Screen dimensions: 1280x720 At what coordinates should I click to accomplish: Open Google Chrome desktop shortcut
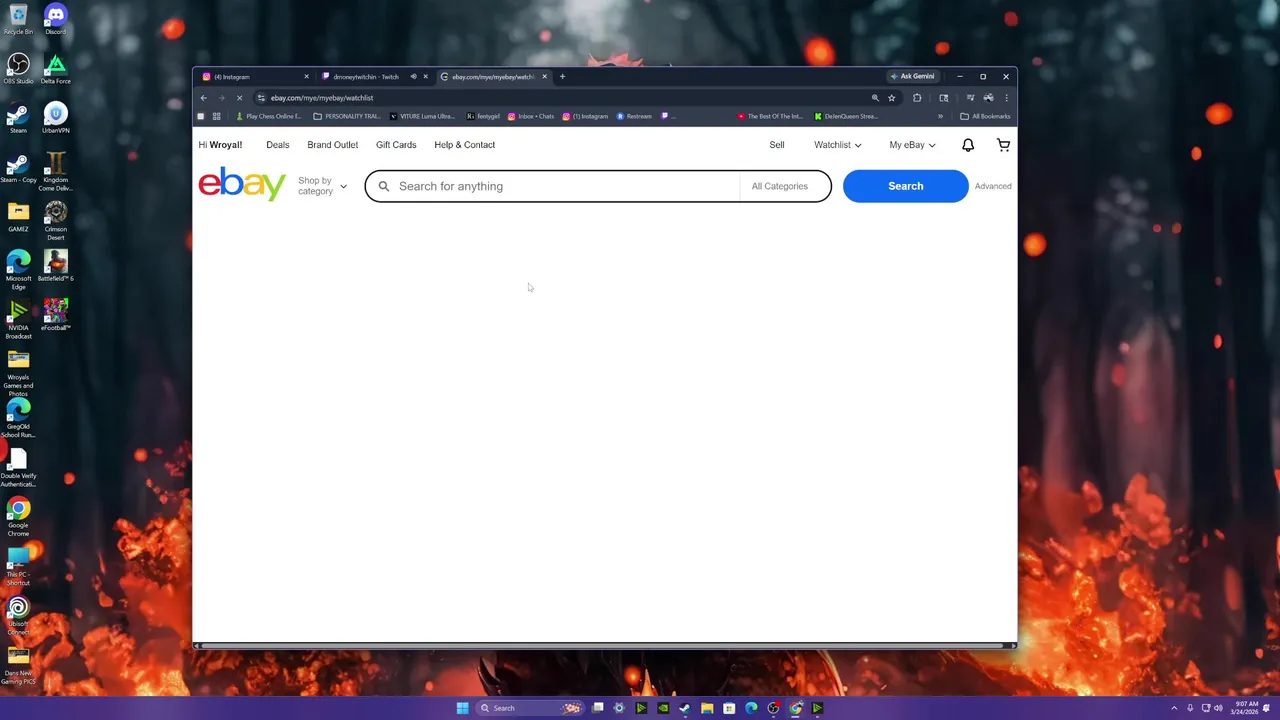[x=18, y=517]
